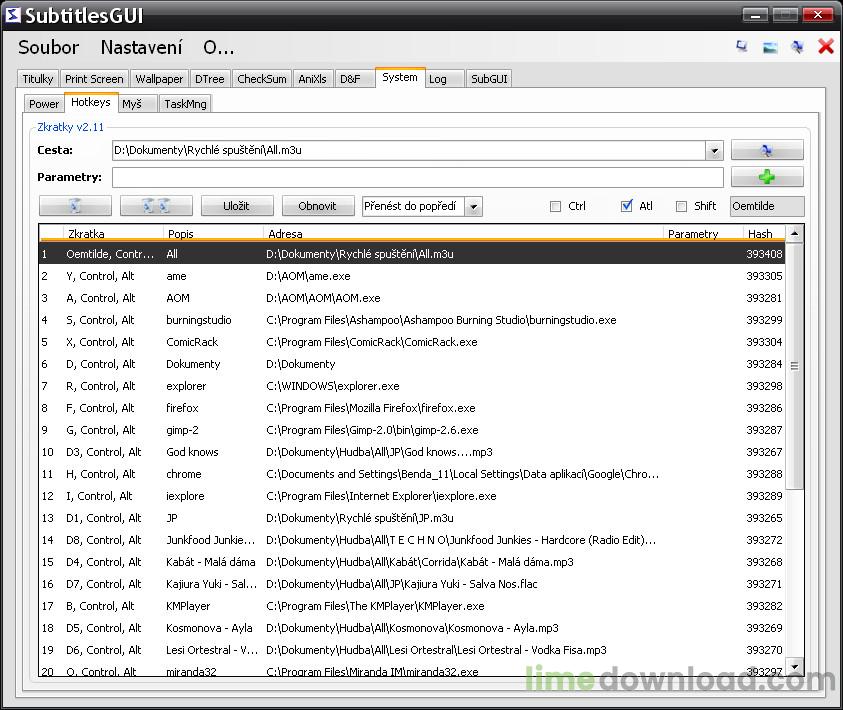Screen dimensions: 843x710
Task: Expand the Cesta path dropdown
Action: (x=714, y=151)
